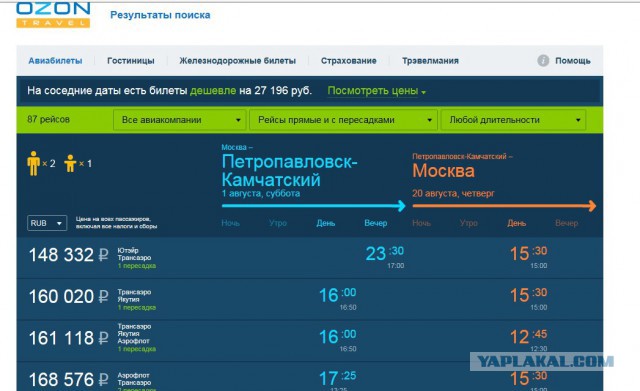Click the orange Москва return title
The image size is (640, 391).
pyautogui.click(x=443, y=171)
